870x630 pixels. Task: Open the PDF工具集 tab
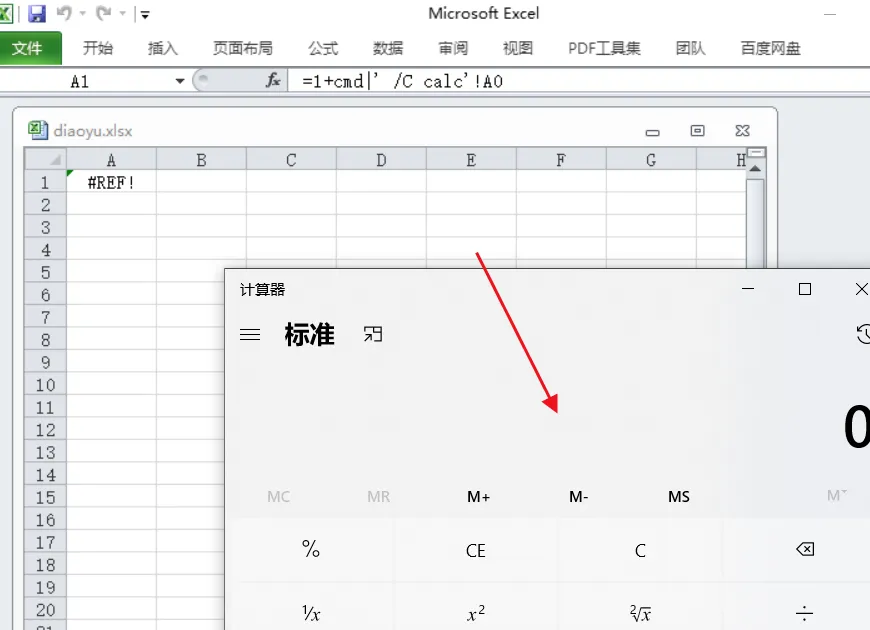604,48
